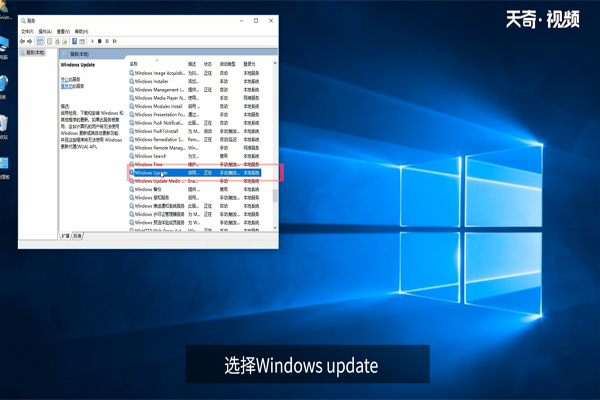Close the Services window
The image size is (600, 400).
271,21
